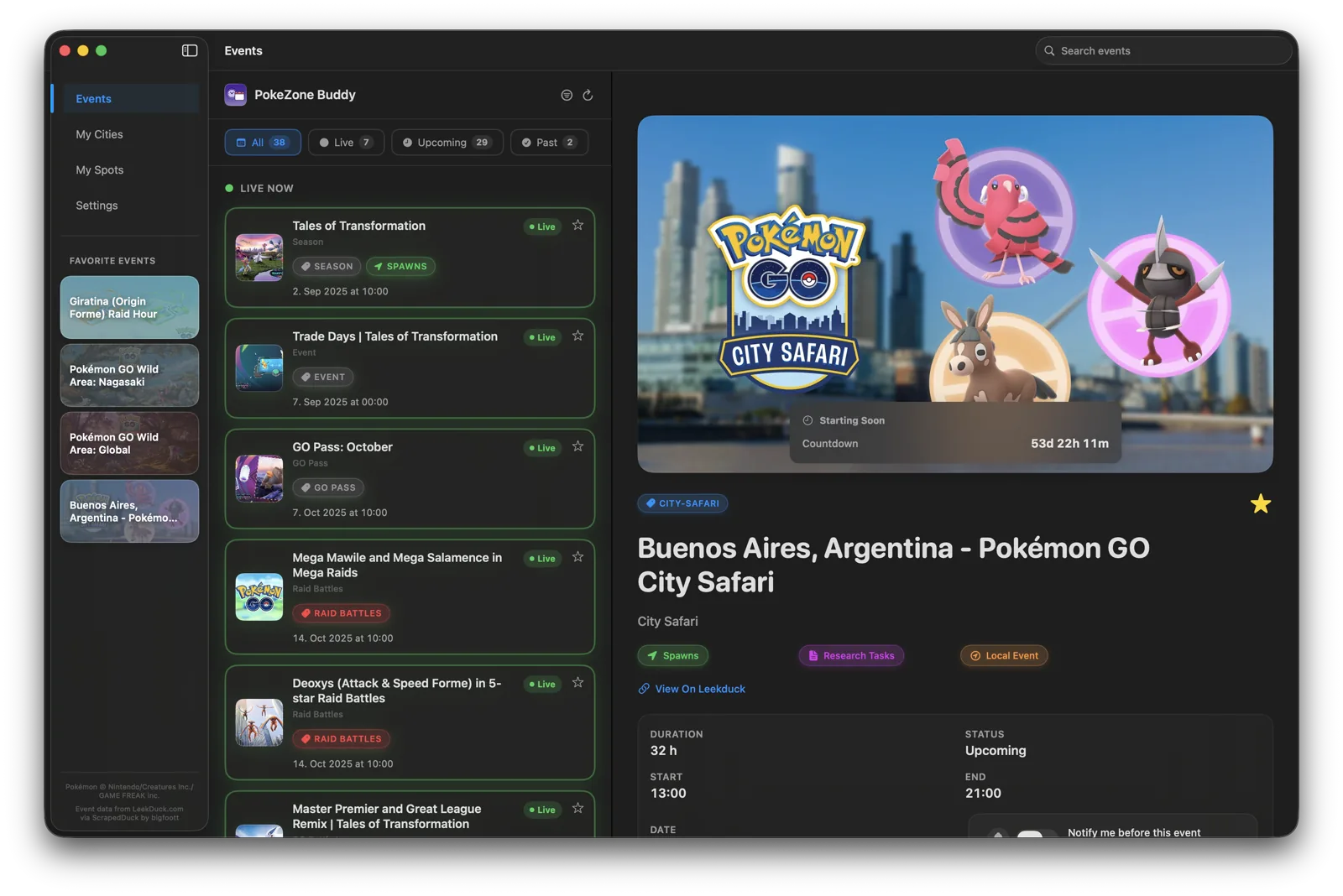Switch to Past events tab

click(549, 143)
